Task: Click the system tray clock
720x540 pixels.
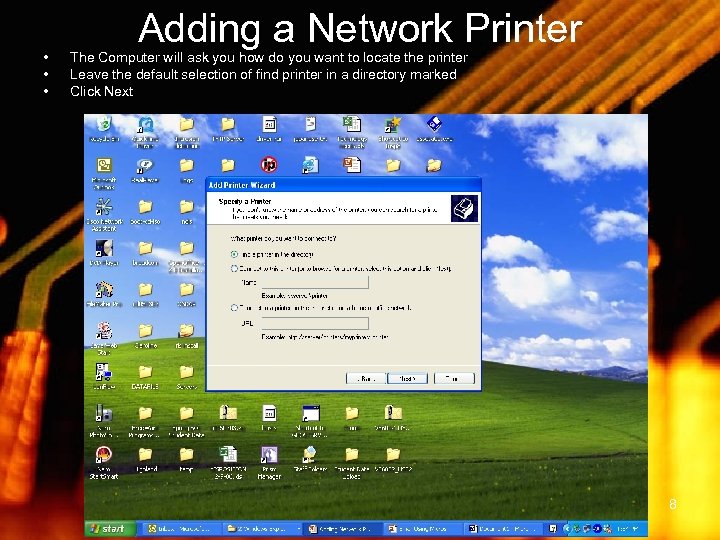Action: (629, 529)
